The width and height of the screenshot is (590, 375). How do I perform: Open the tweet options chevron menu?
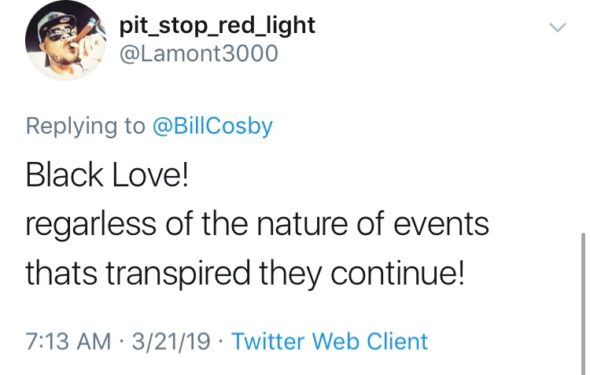(x=557, y=27)
